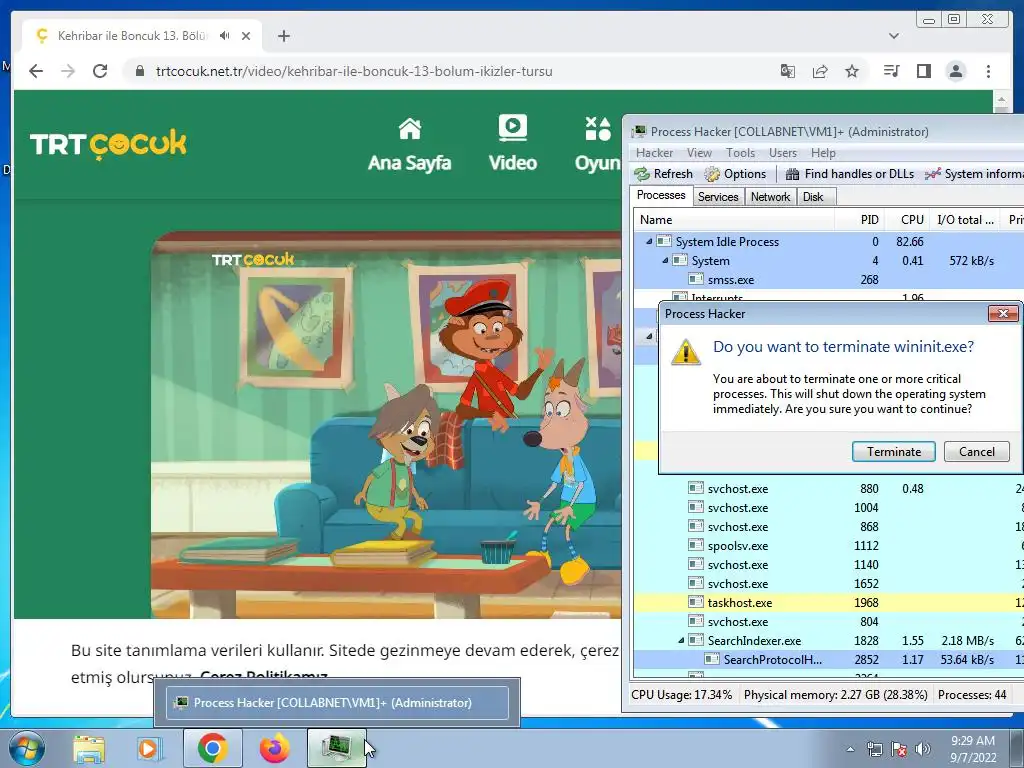This screenshot has width=1024, height=768.
Task: Click the cartoon video player
Action: coord(386,424)
